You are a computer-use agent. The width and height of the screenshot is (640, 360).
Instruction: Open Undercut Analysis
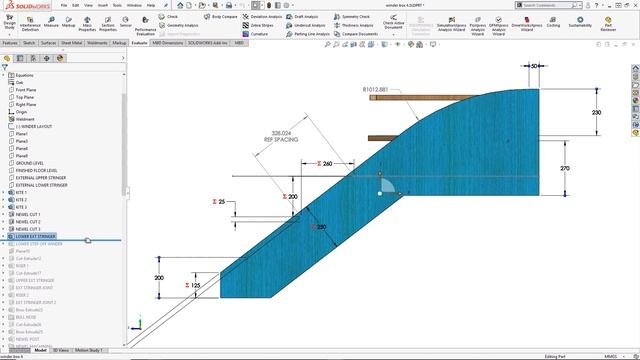(305, 25)
